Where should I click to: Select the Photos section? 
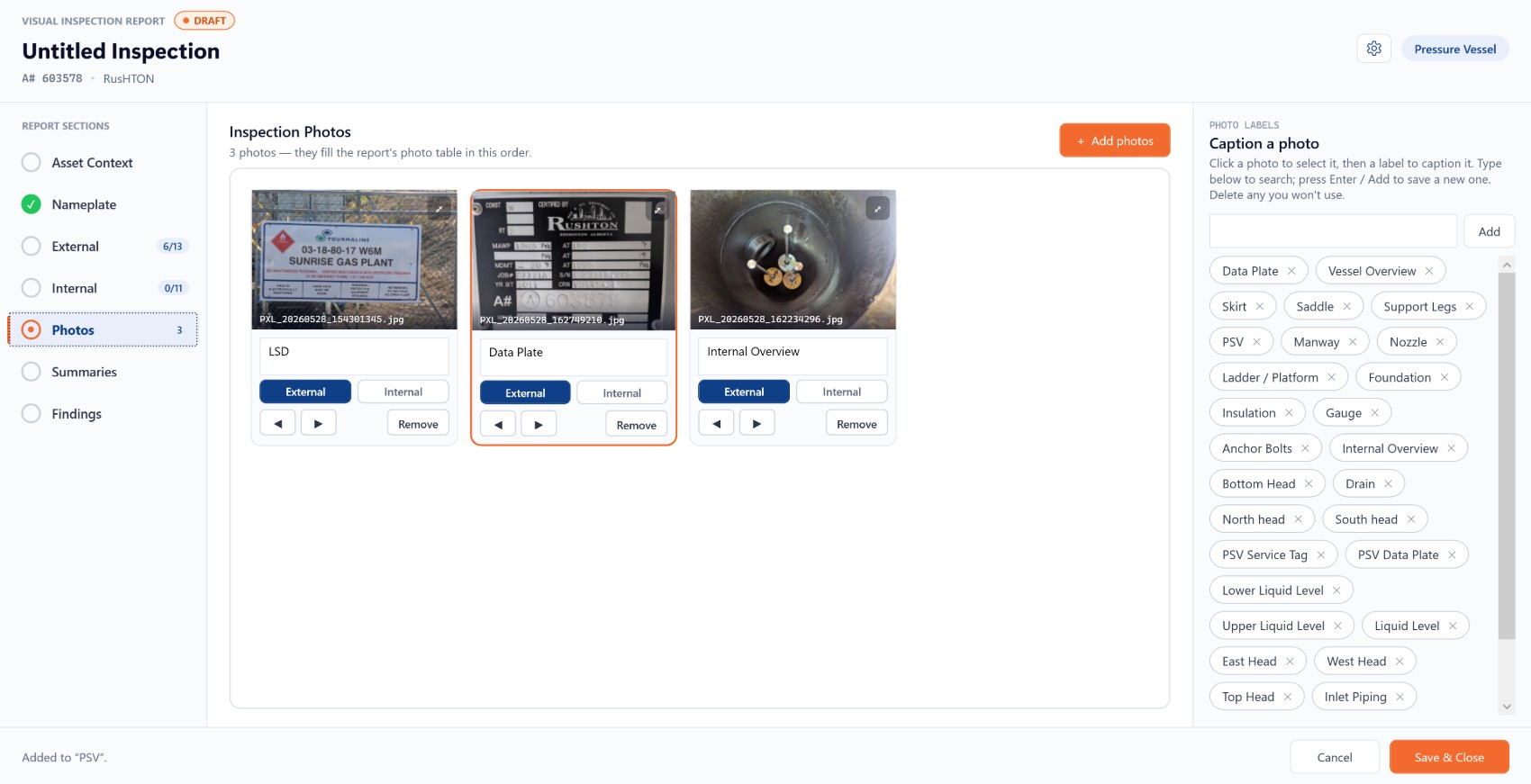pos(103,330)
